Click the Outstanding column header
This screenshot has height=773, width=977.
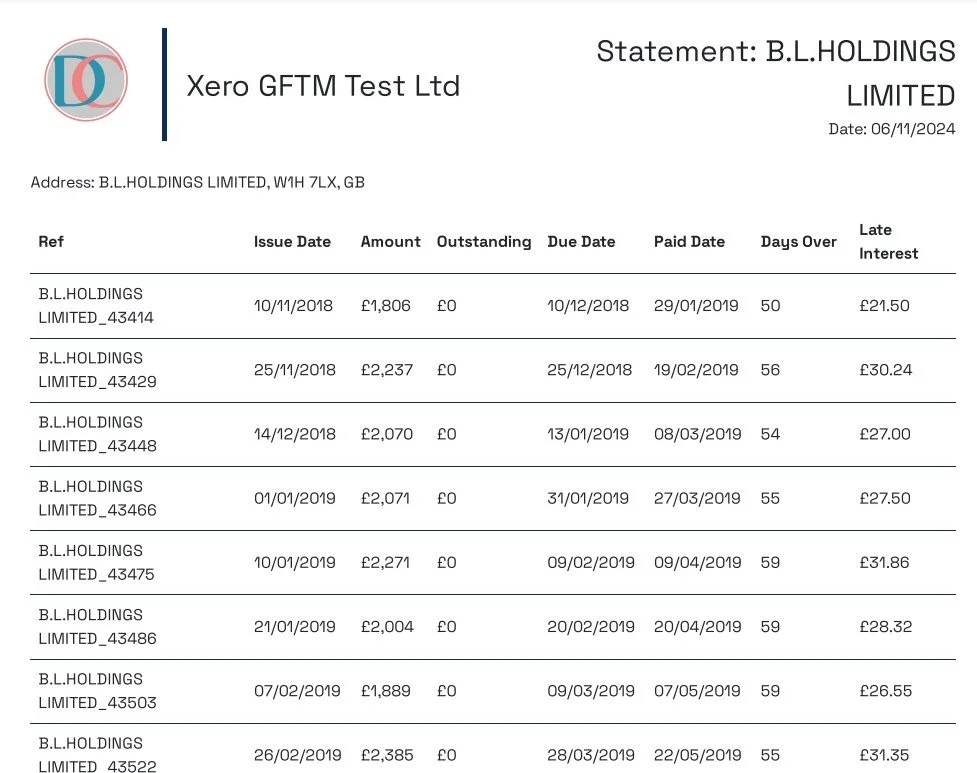pos(484,242)
